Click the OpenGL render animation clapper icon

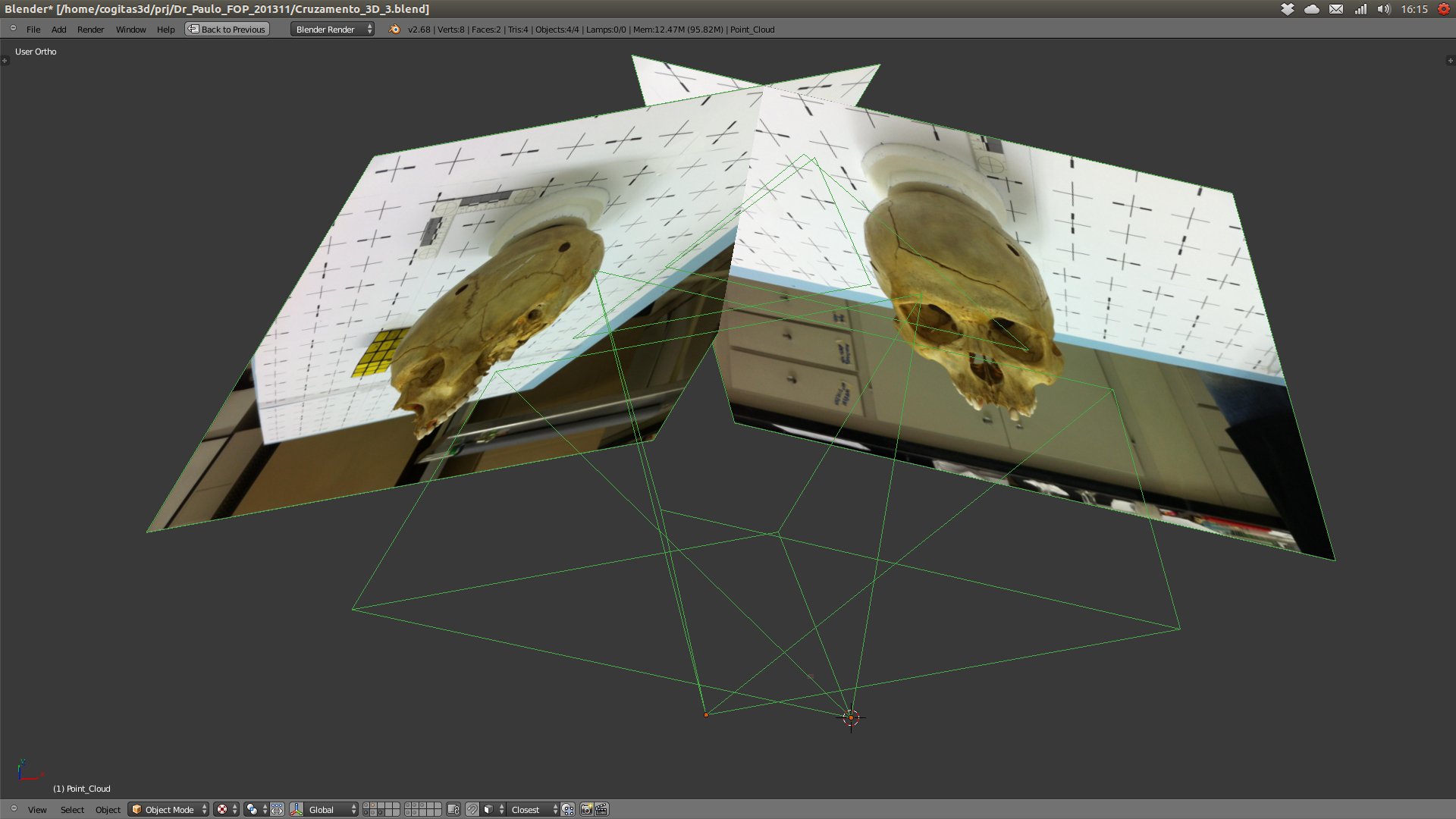click(x=601, y=809)
